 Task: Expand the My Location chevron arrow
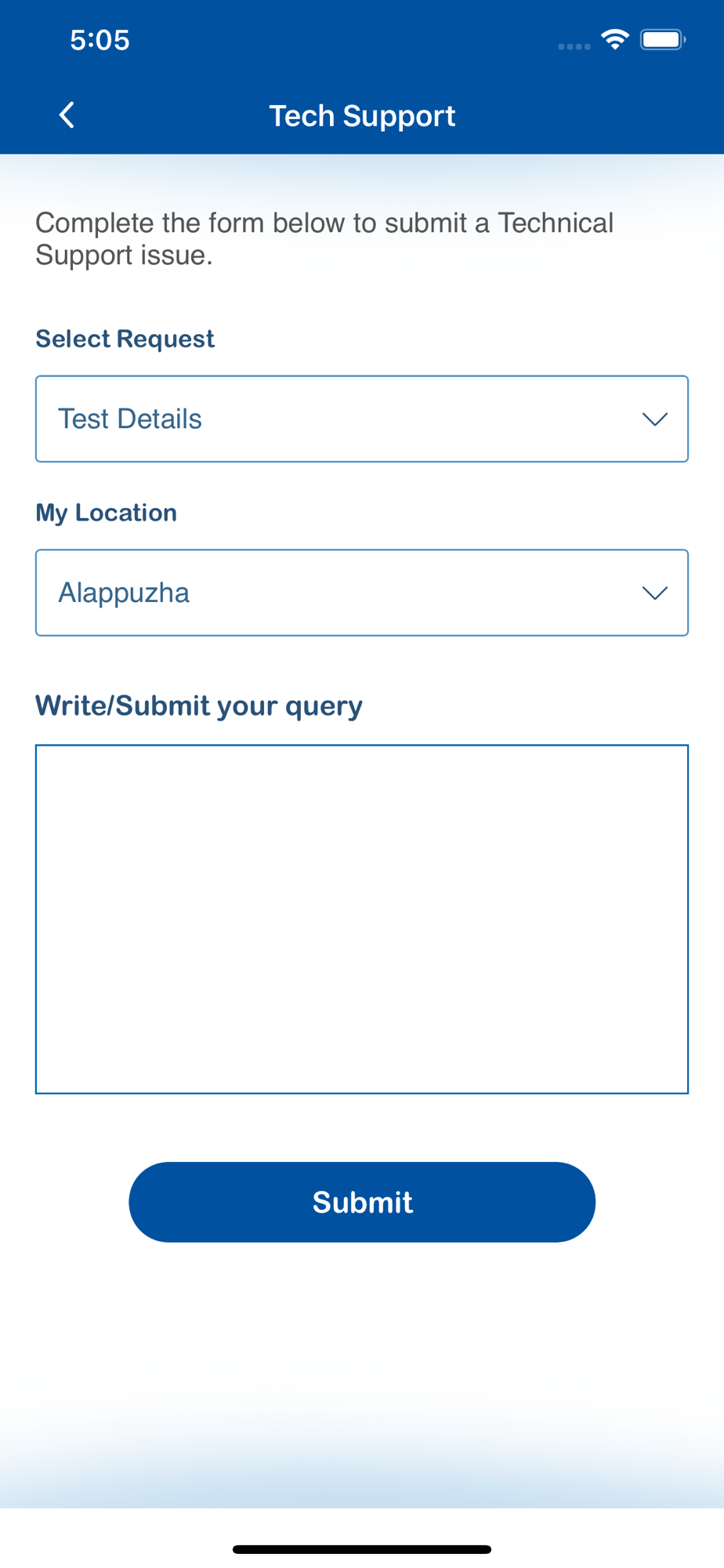[x=655, y=593]
